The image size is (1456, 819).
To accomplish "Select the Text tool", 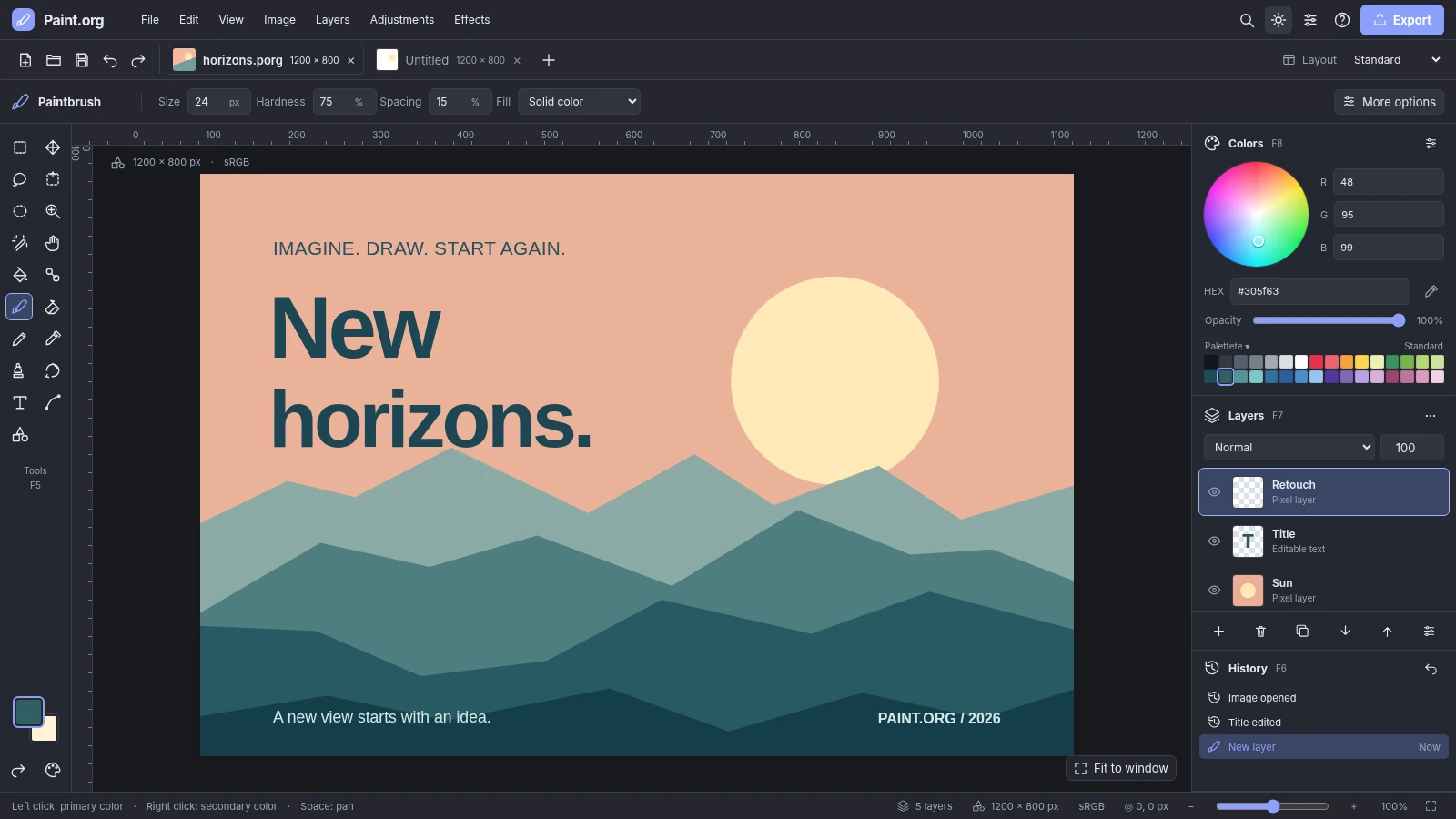I will tap(19, 402).
